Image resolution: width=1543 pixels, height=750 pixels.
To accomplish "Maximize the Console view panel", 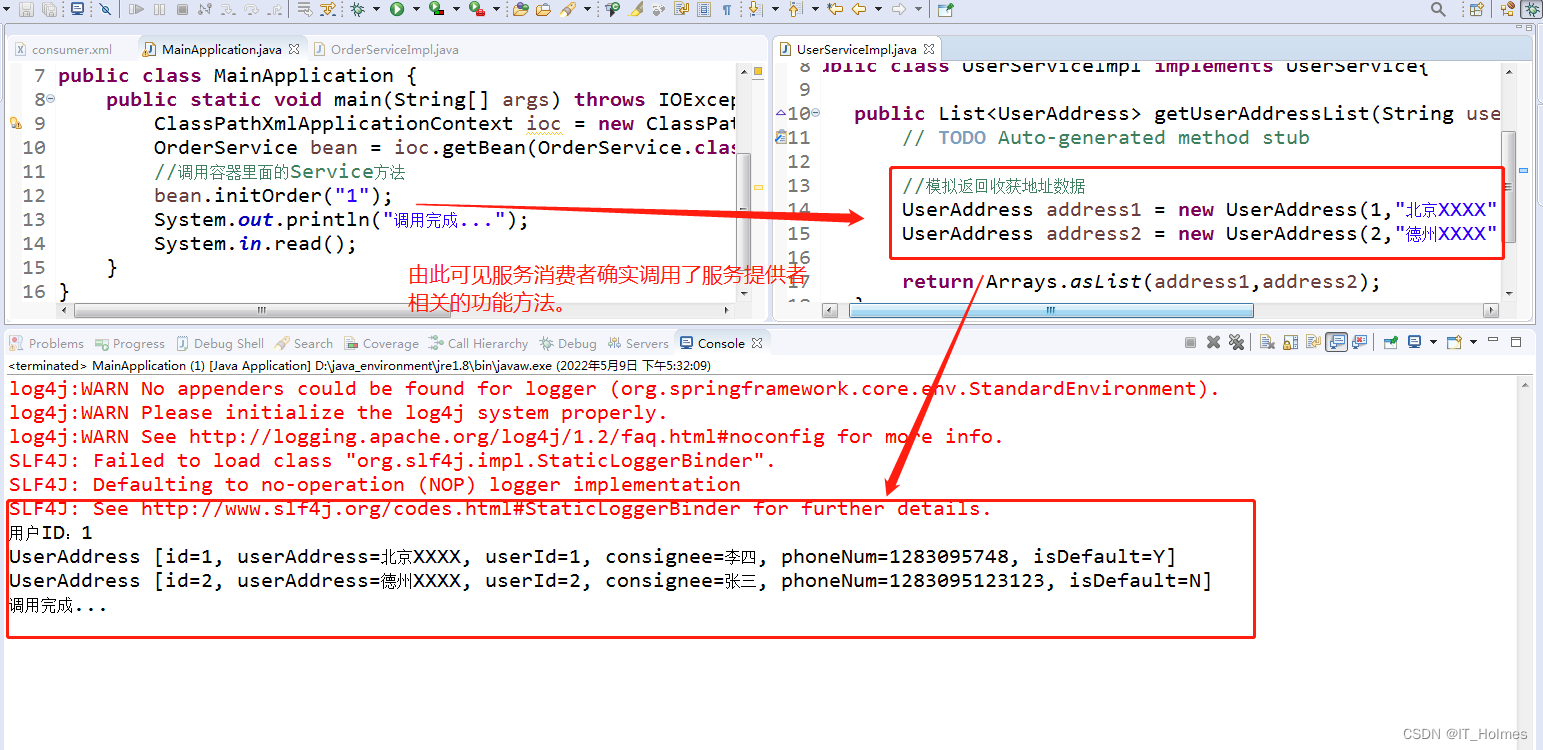I will coord(1516,342).
